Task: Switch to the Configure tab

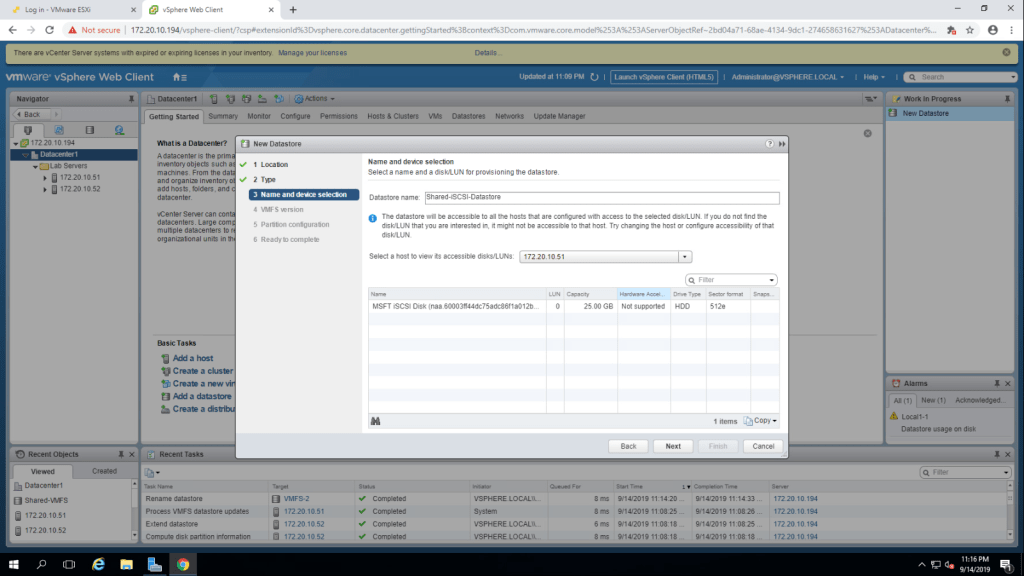Action: (294, 116)
